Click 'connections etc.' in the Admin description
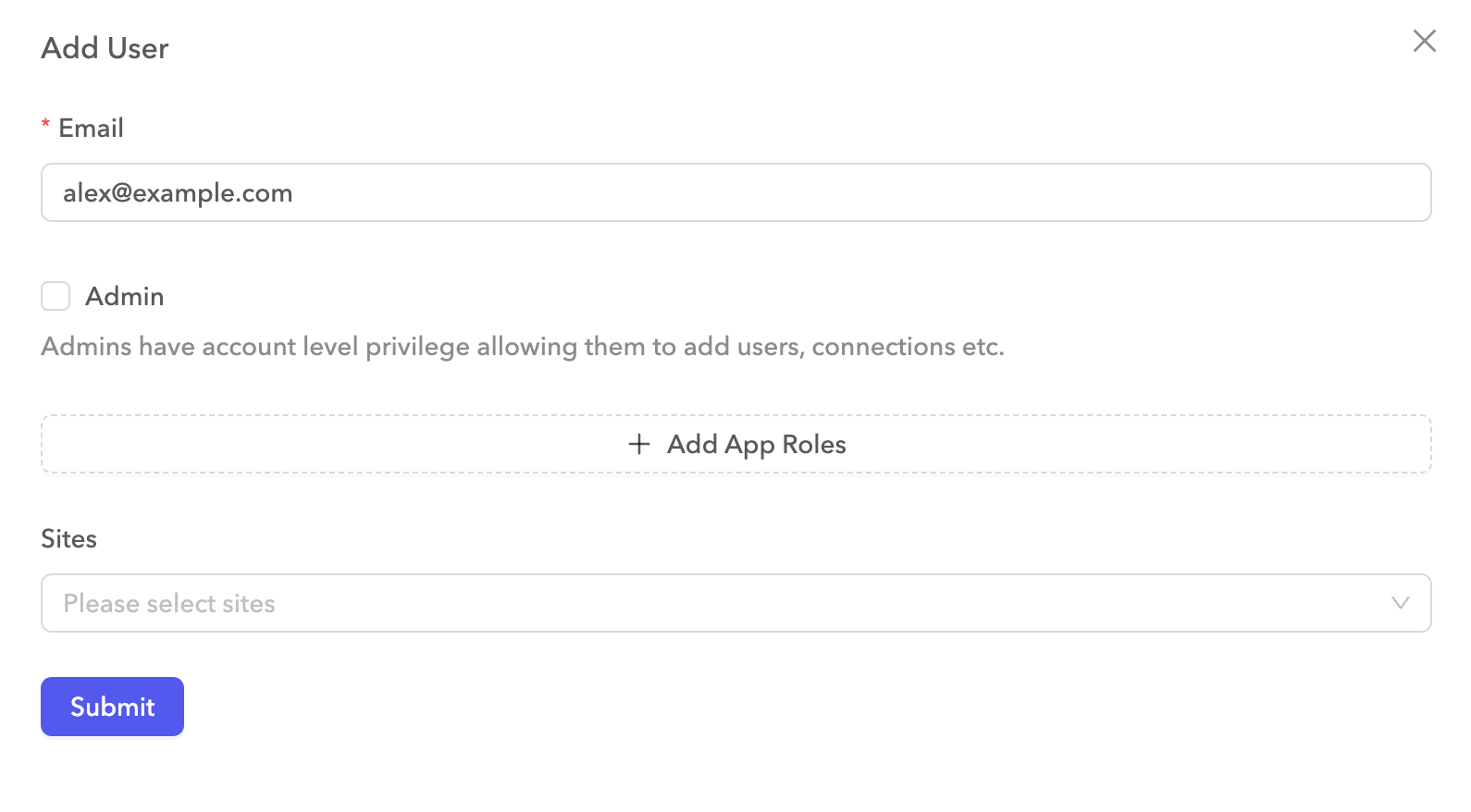Image resolution: width=1471 pixels, height=812 pixels. coord(907,346)
